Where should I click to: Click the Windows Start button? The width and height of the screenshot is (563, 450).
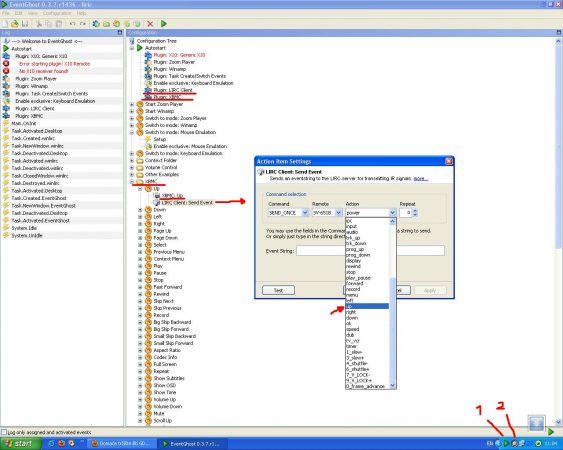pyautogui.click(x=20, y=444)
